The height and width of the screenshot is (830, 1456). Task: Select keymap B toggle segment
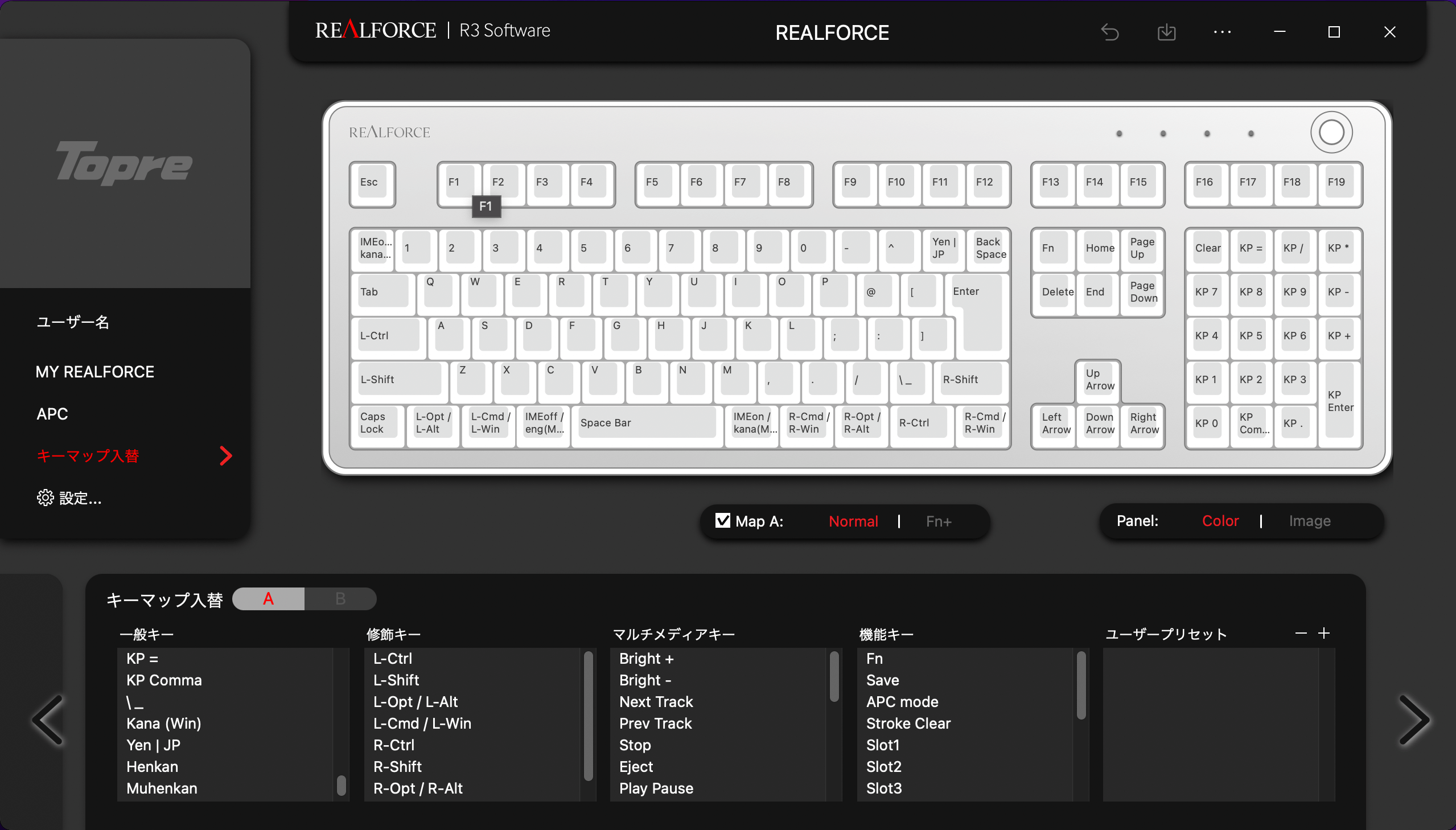pyautogui.click(x=340, y=598)
